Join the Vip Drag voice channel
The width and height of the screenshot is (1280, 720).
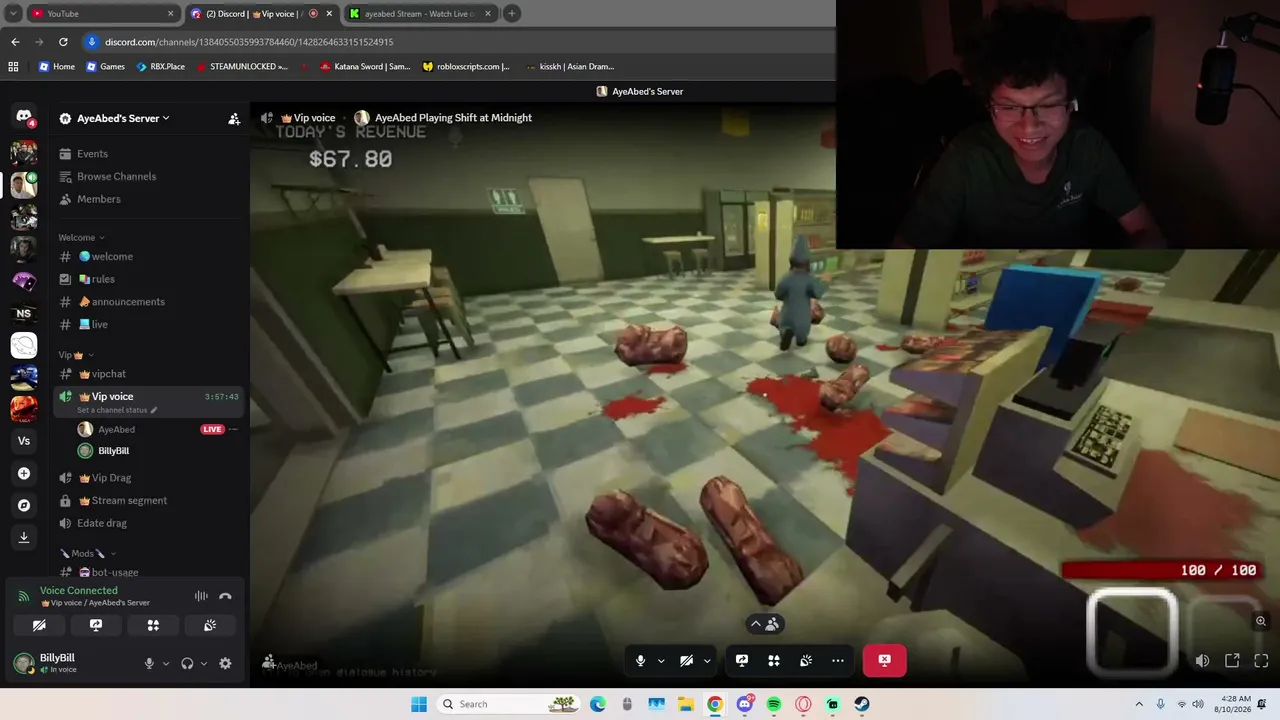[x=149, y=478]
